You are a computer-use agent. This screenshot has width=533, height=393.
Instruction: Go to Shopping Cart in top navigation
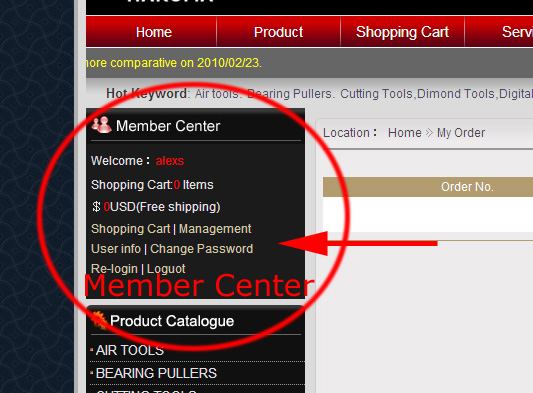pyautogui.click(x=402, y=32)
